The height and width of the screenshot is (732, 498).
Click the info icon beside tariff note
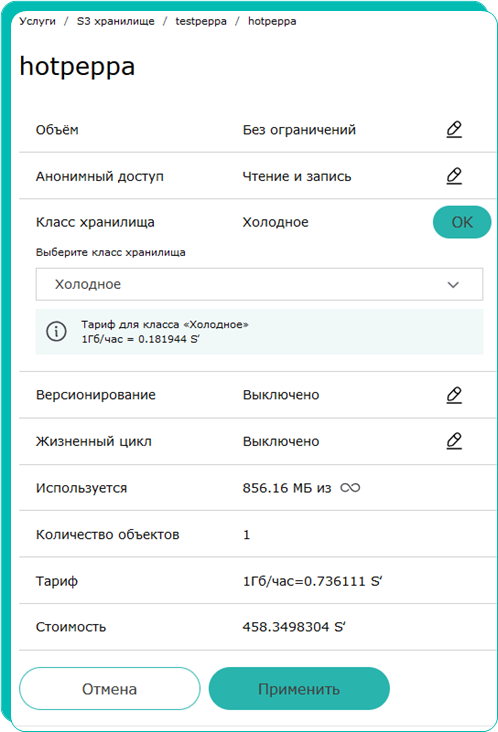pos(56,331)
